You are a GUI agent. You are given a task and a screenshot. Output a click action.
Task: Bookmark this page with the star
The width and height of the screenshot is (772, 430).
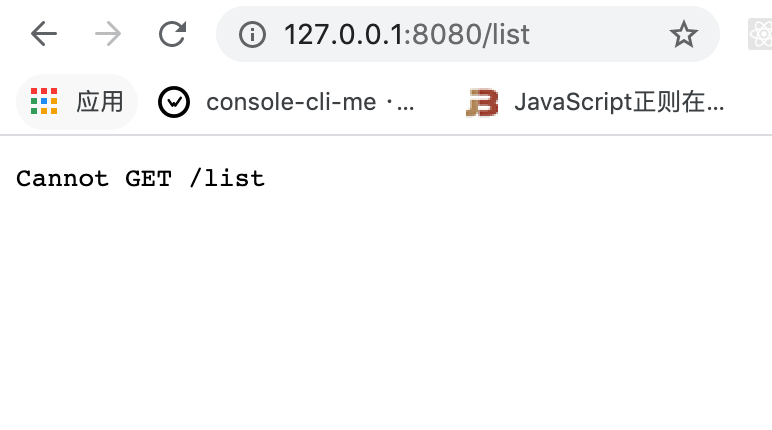[683, 35]
